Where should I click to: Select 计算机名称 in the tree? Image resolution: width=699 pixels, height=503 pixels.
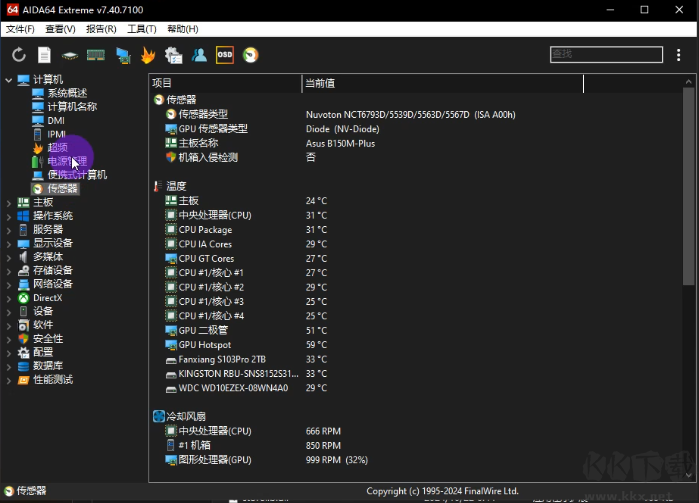coord(72,107)
